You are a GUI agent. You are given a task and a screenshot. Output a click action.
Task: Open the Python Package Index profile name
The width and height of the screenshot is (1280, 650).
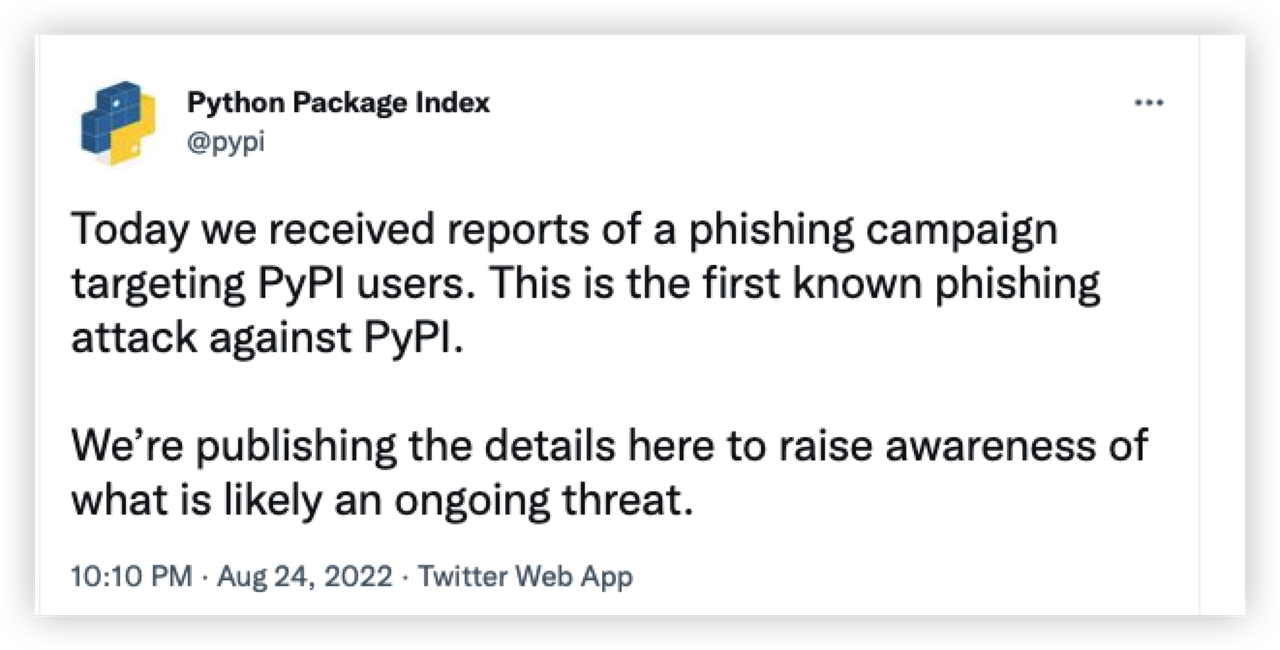pos(338,102)
